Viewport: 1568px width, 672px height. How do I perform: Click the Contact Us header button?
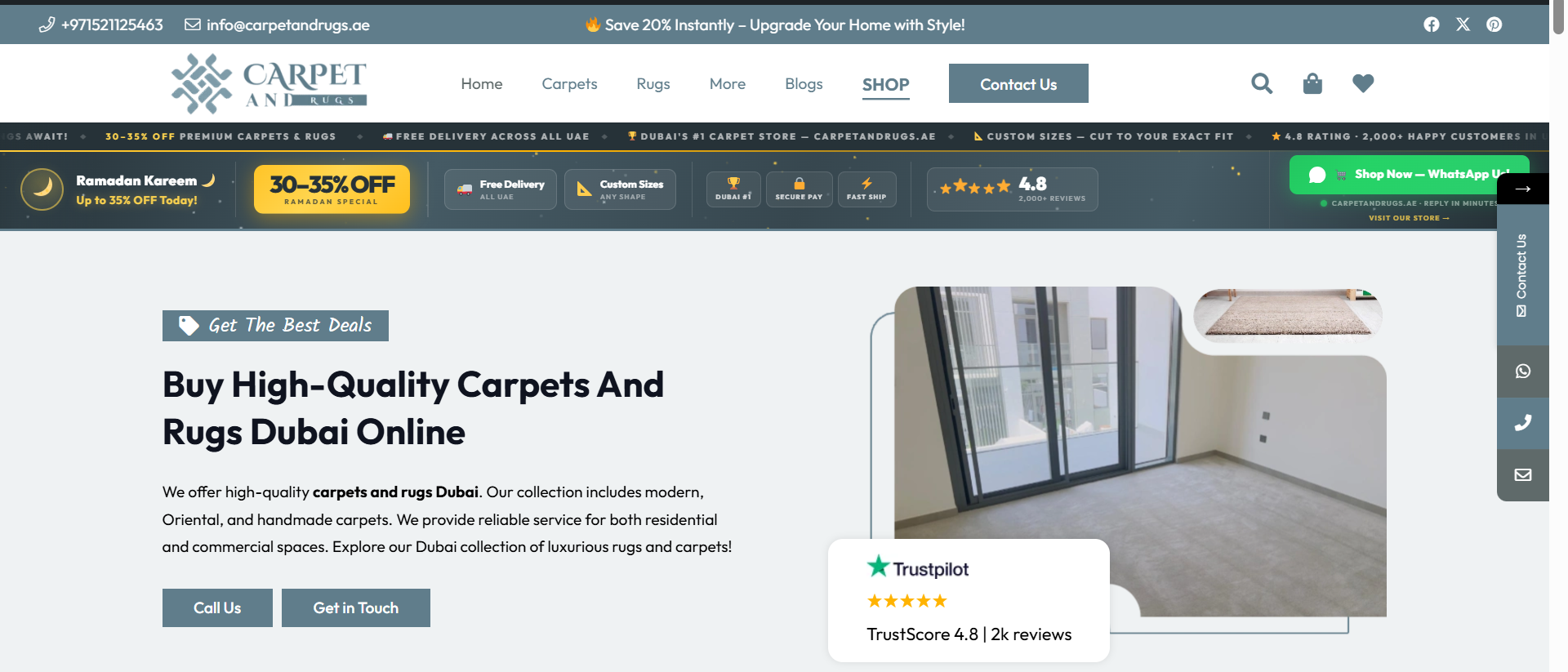click(1018, 84)
